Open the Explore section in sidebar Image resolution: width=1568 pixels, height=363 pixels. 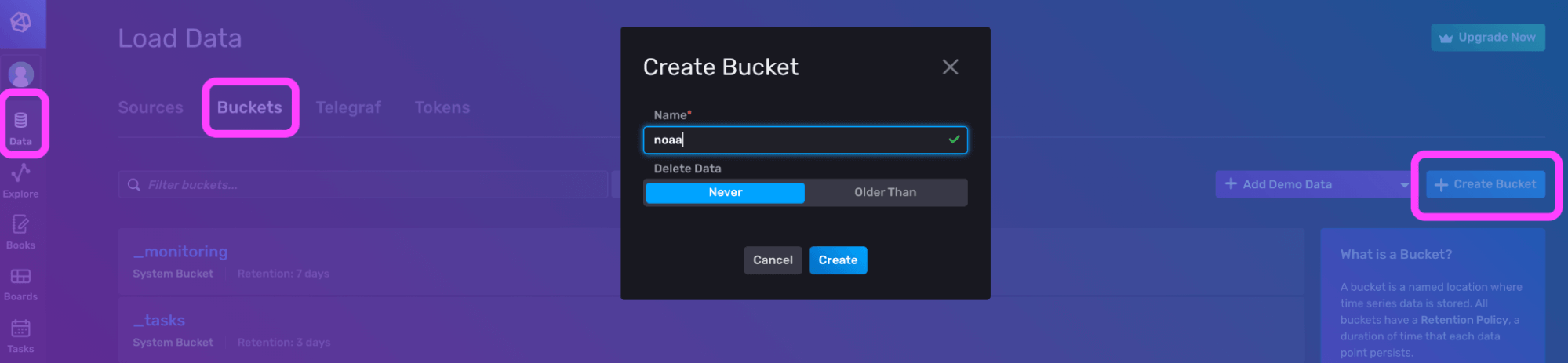[21, 181]
